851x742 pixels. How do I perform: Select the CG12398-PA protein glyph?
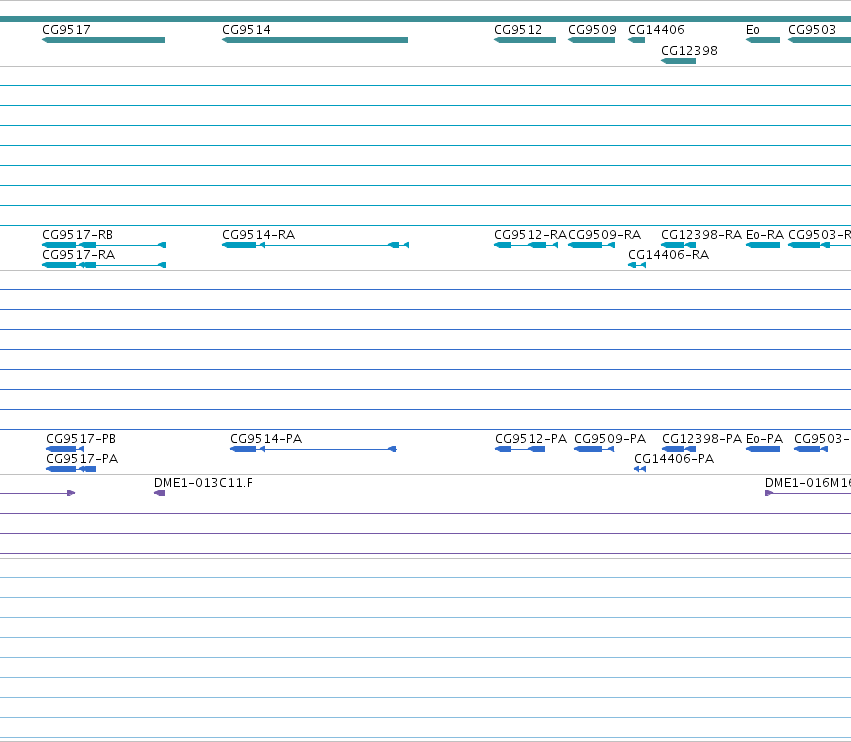coord(679,449)
